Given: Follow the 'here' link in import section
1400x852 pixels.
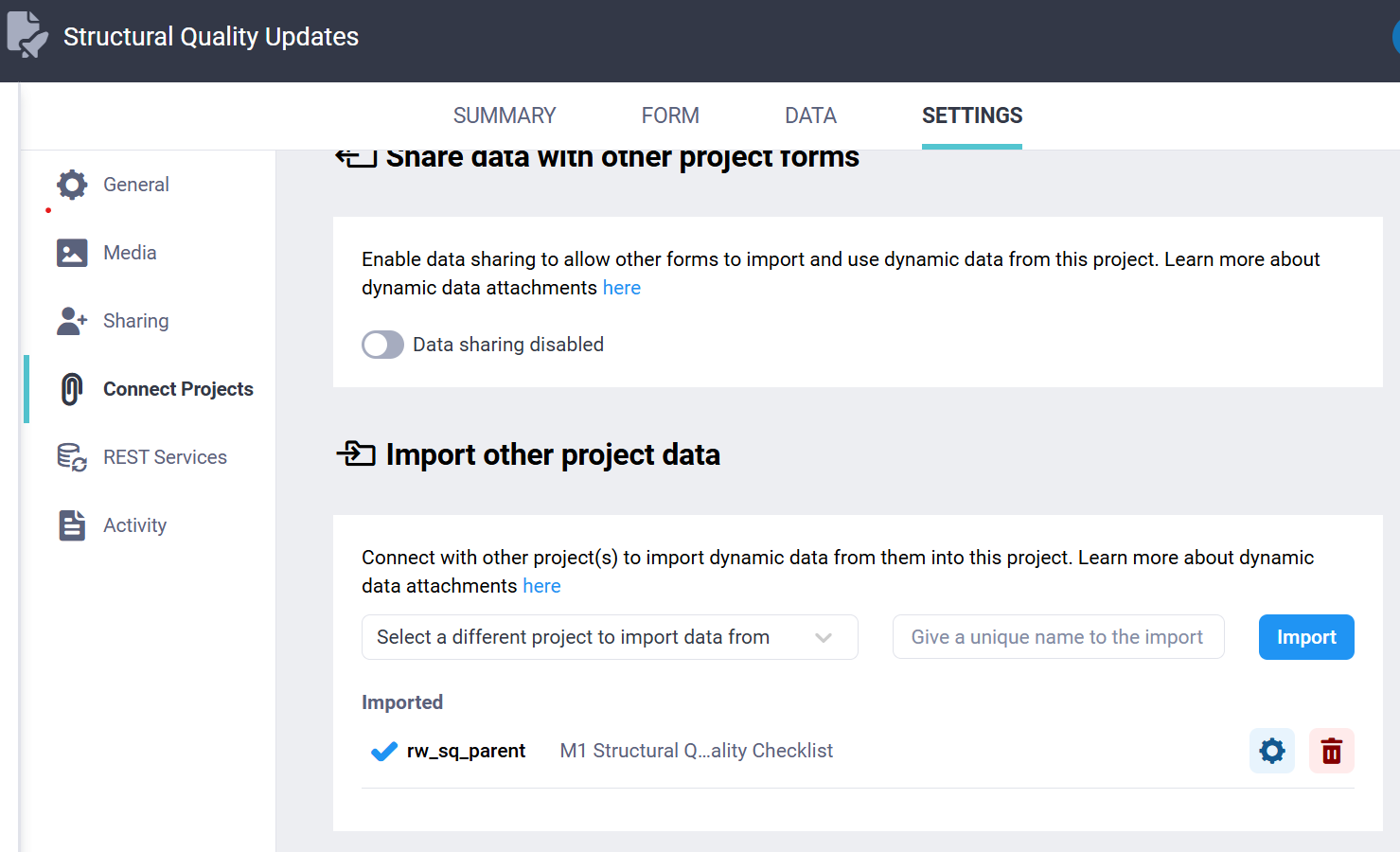Looking at the screenshot, I should click(541, 586).
